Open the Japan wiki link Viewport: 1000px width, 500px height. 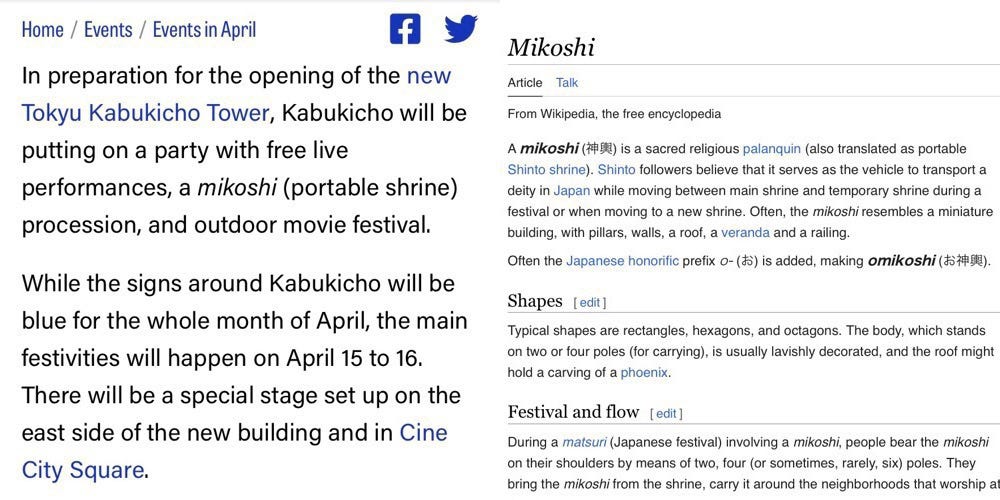[x=571, y=191]
